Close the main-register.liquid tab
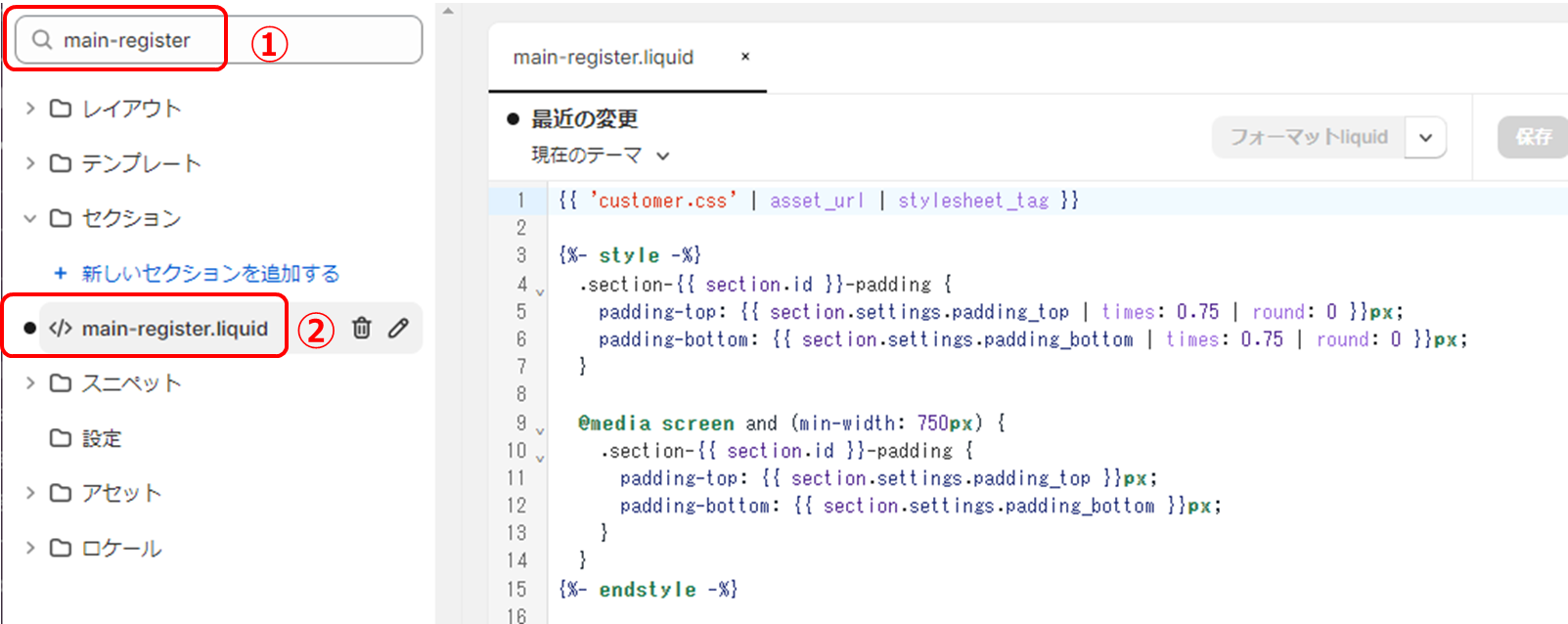1568x624 pixels. 745,57
